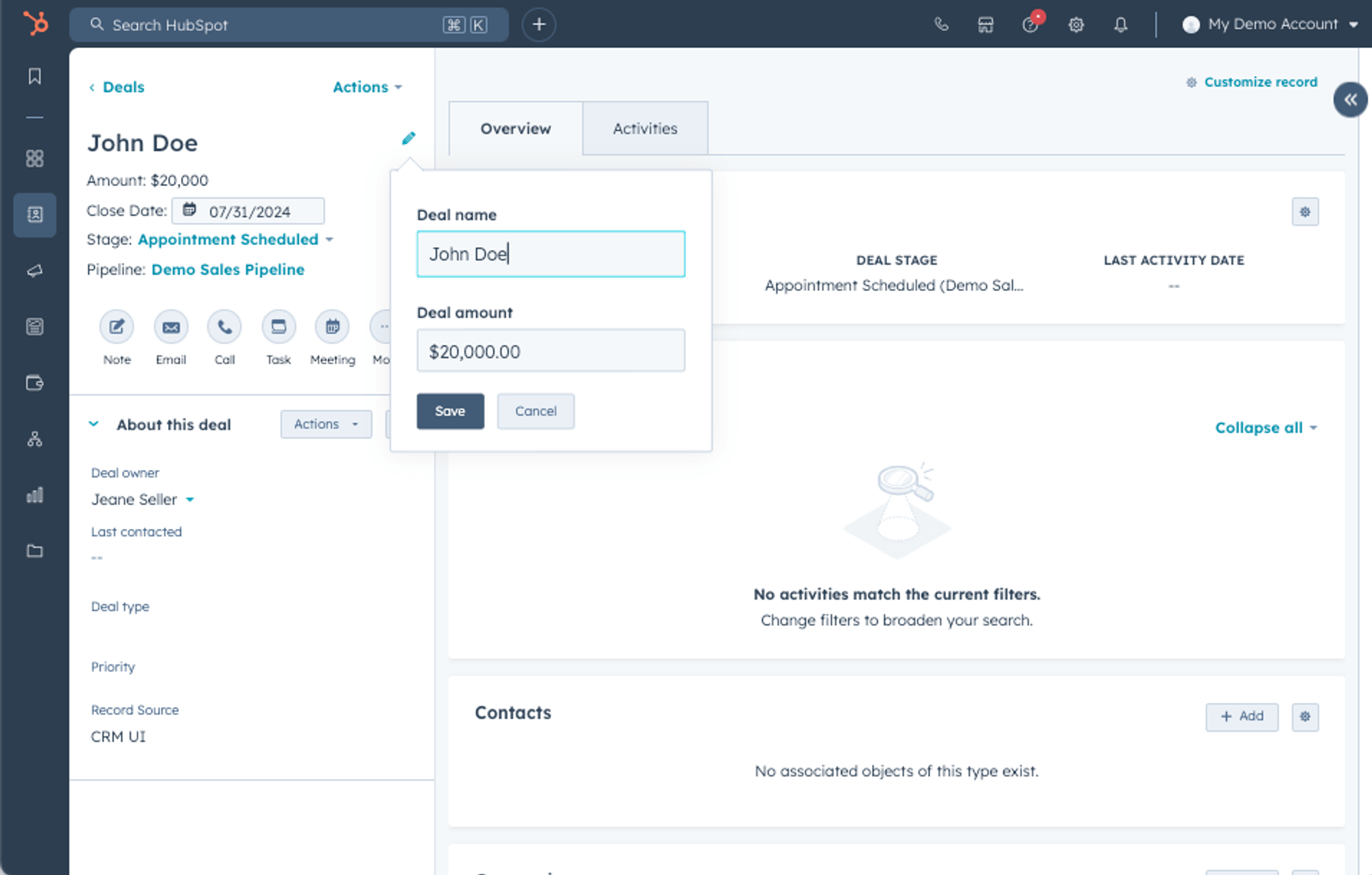Schedule a Meeting using the Meeting icon
Viewport: 1372px width, 875px height.
tap(332, 327)
